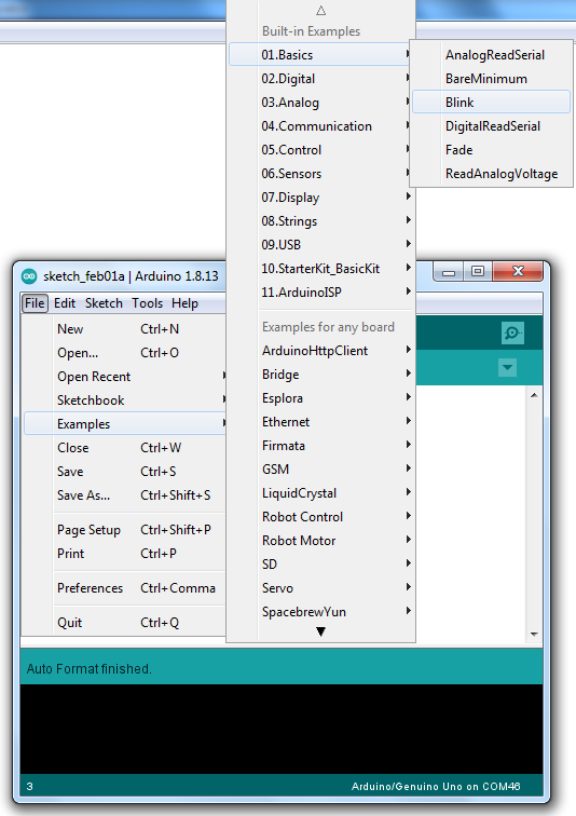The image size is (576, 816).
Task: Open Page Setup
Action: (125, 530)
